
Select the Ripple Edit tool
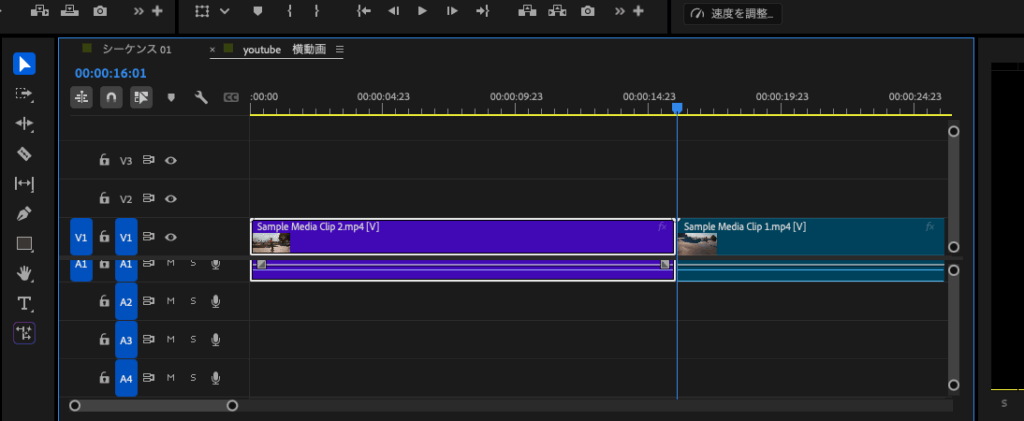24,123
